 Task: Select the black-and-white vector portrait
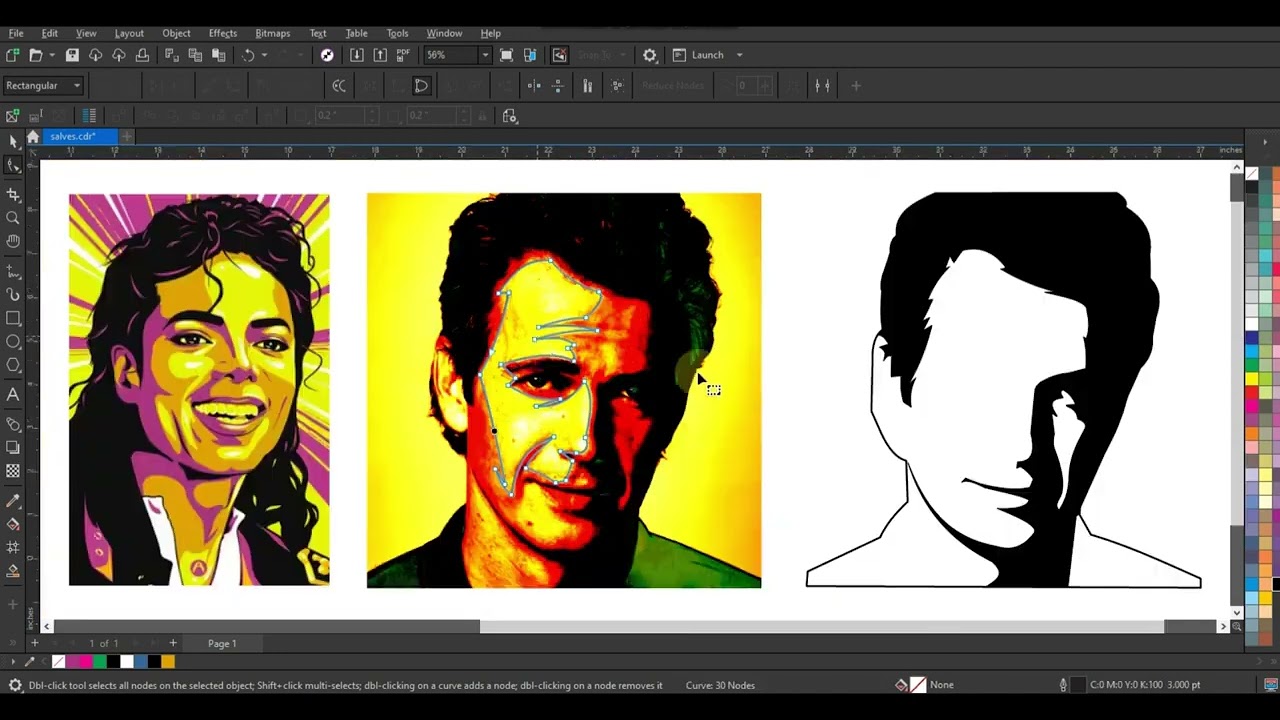click(1003, 390)
